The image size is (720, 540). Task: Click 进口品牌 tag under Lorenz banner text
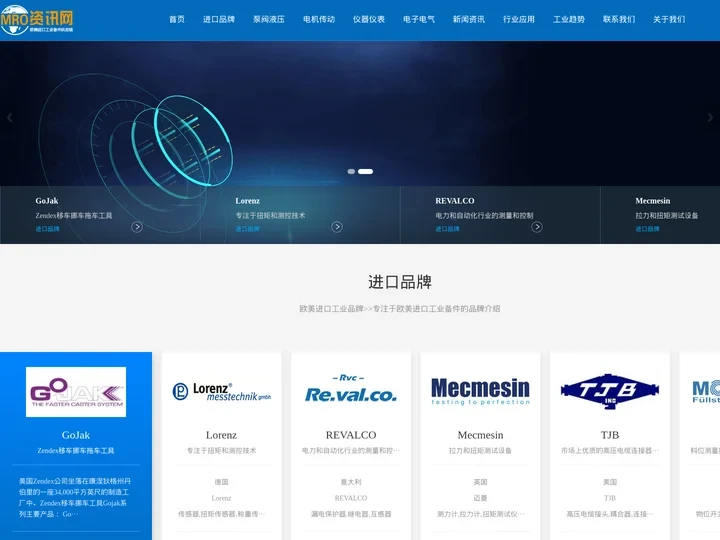tap(248, 229)
